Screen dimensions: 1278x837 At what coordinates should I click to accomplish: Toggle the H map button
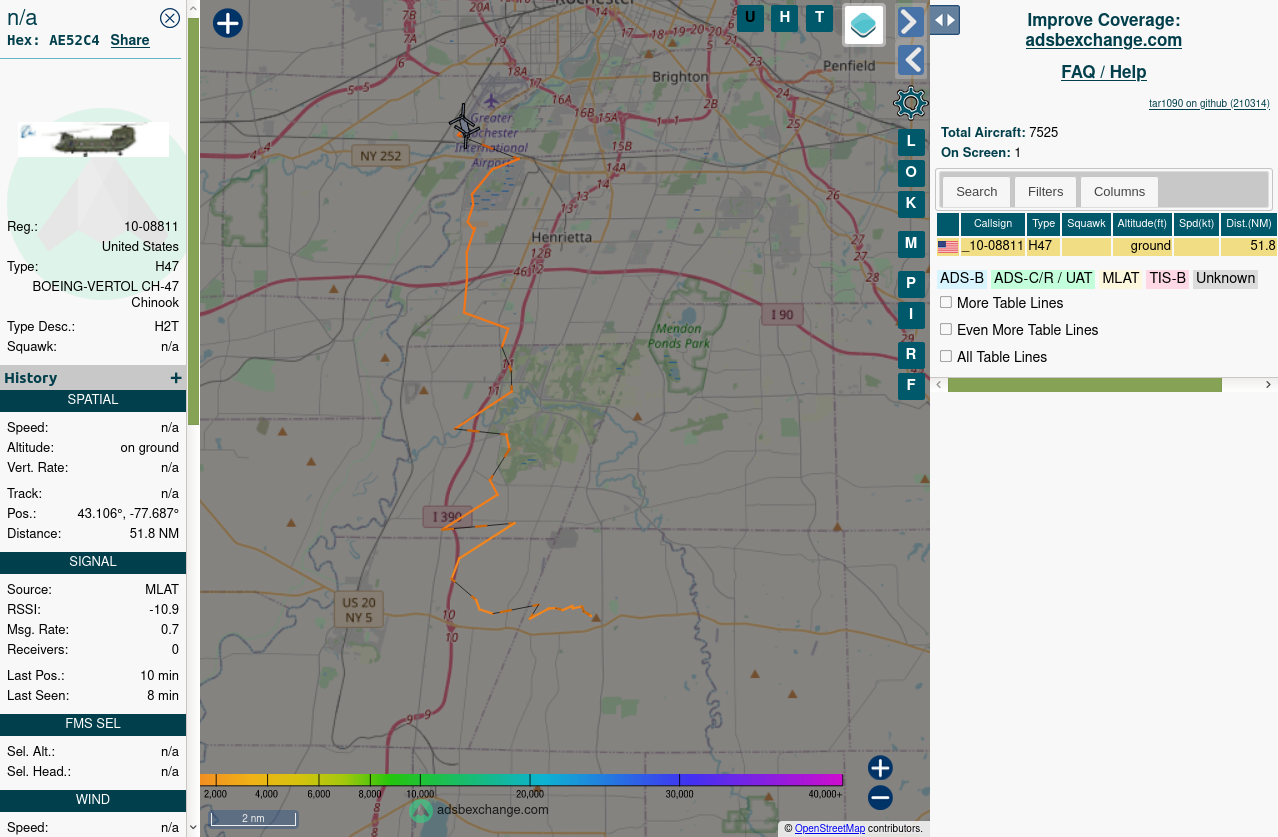785,17
